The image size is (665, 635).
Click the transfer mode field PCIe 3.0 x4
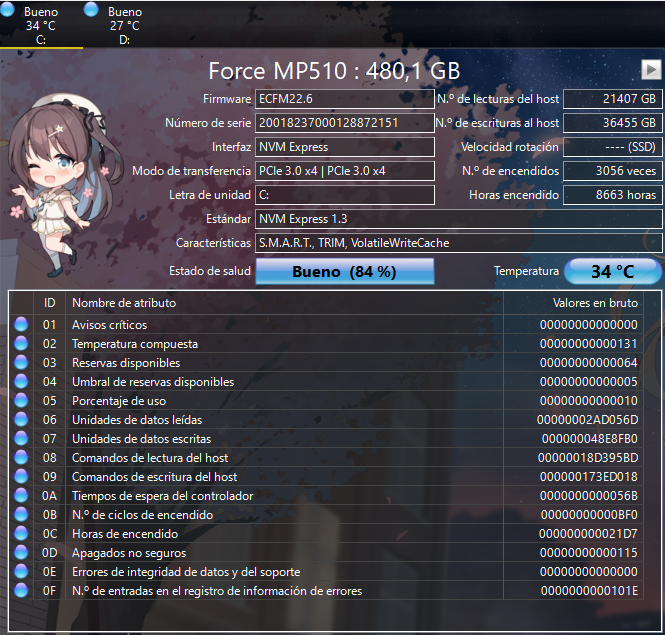pyautogui.click(x=345, y=171)
